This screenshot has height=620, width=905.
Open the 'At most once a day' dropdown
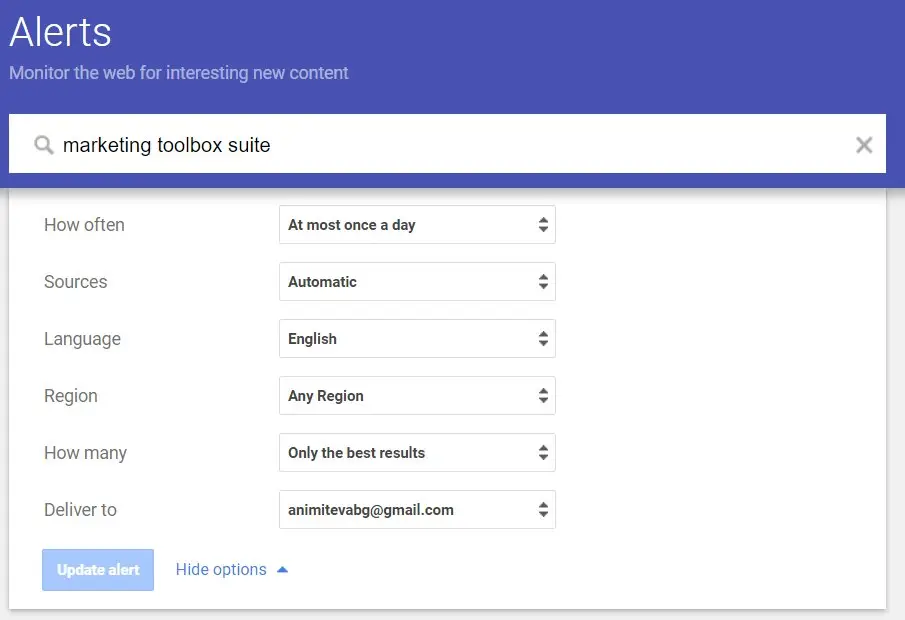(x=417, y=225)
